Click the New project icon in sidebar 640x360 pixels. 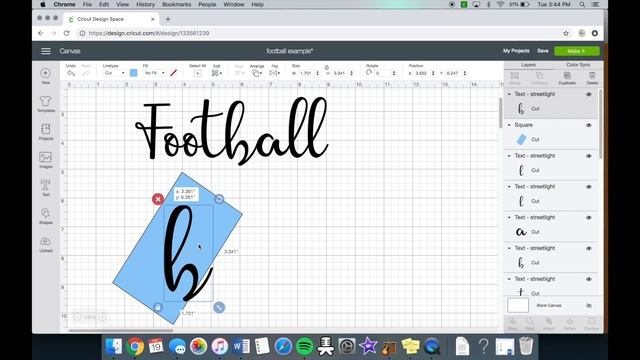[45, 73]
